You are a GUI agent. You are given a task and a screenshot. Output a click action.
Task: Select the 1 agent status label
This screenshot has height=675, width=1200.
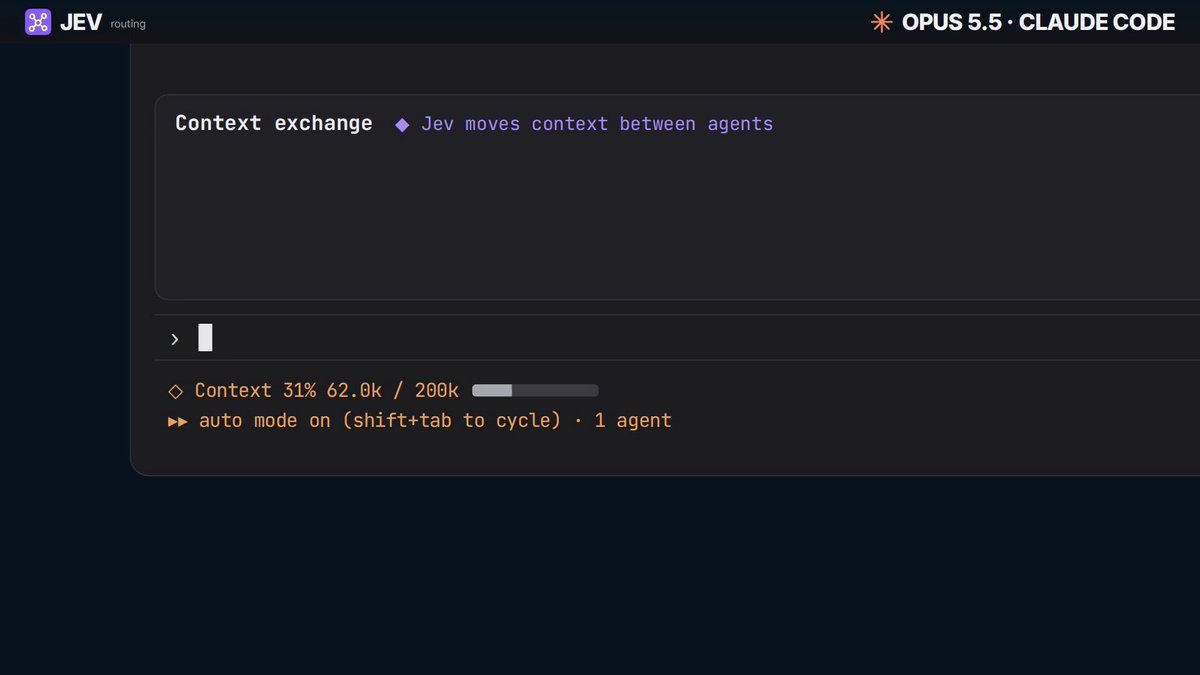[x=633, y=421]
